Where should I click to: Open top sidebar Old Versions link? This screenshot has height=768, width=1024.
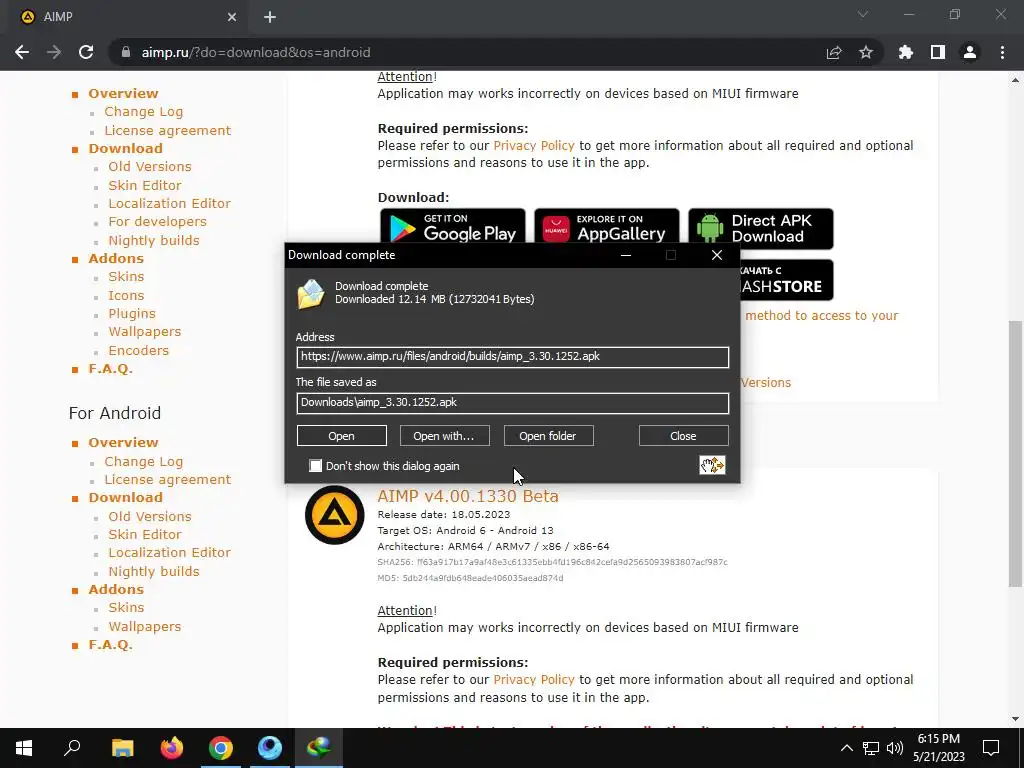[x=150, y=167]
